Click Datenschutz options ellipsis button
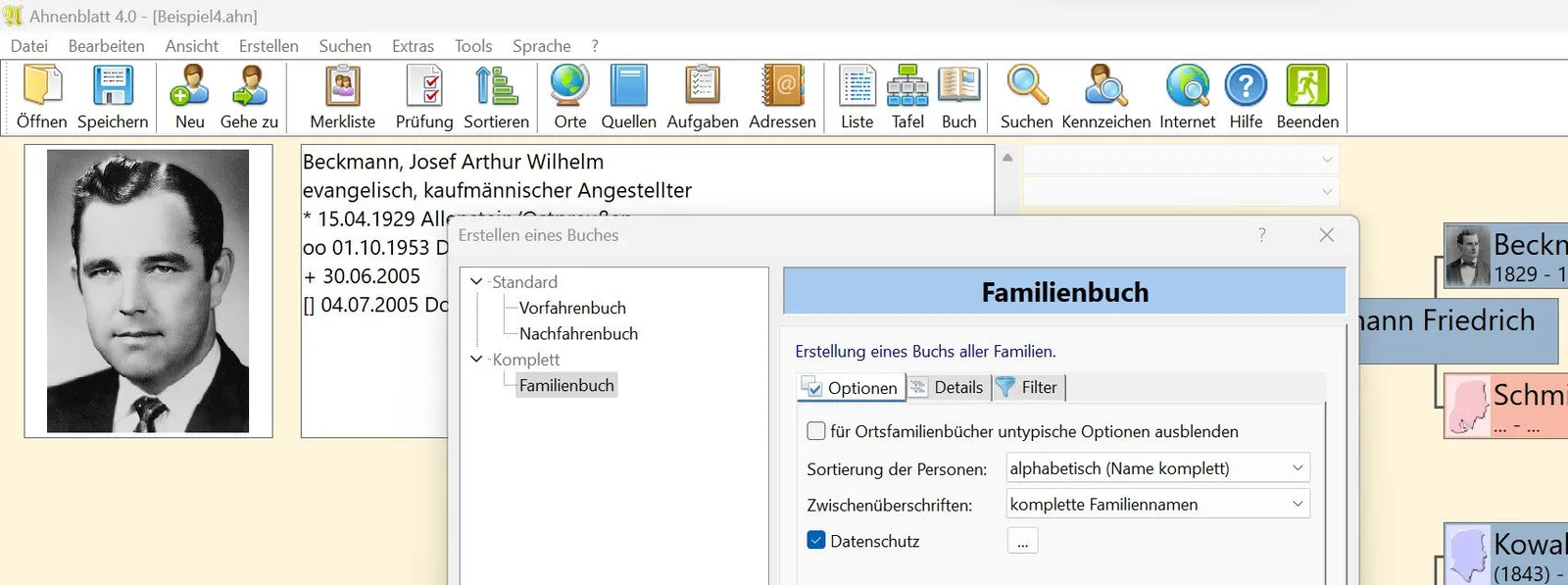 (x=1022, y=541)
